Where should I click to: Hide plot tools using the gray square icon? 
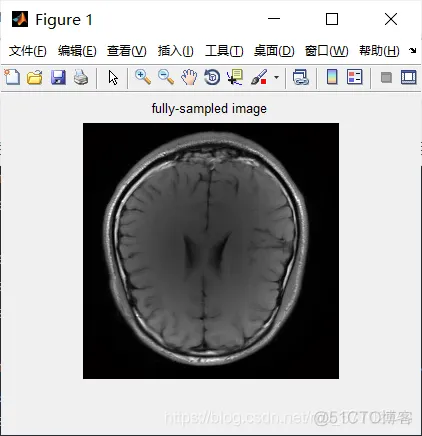[386, 78]
